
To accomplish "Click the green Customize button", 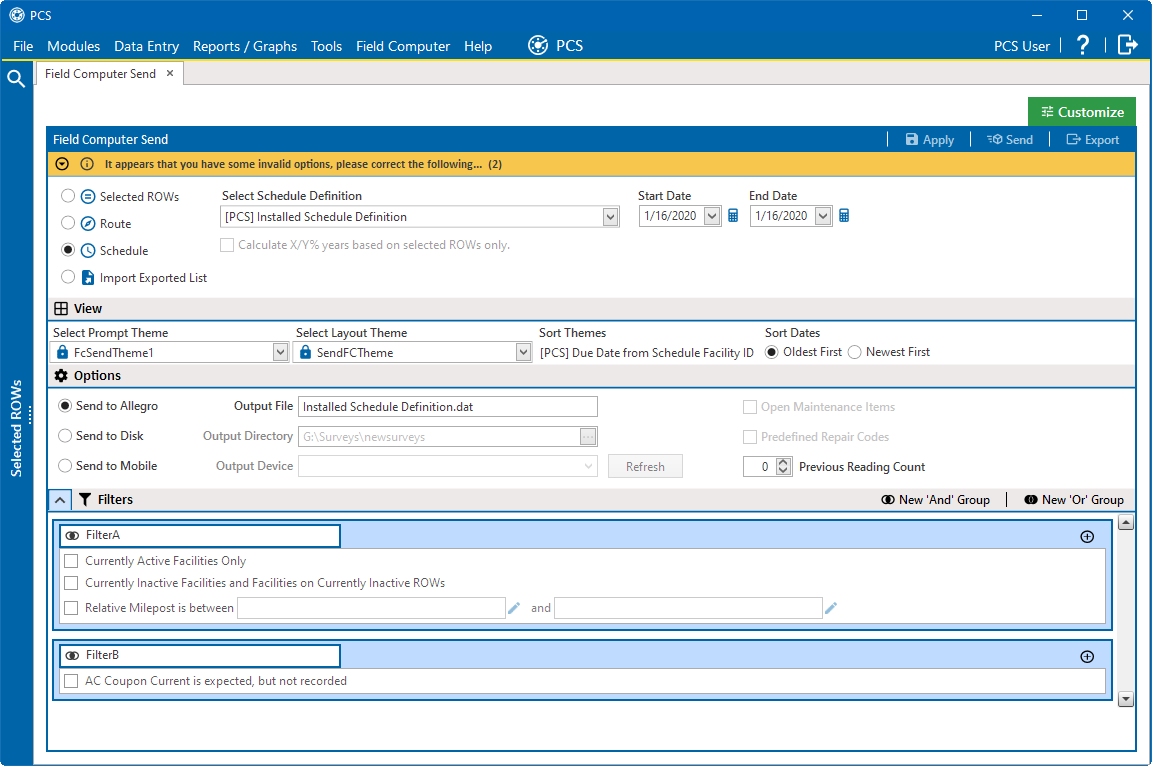I will click(1081, 112).
